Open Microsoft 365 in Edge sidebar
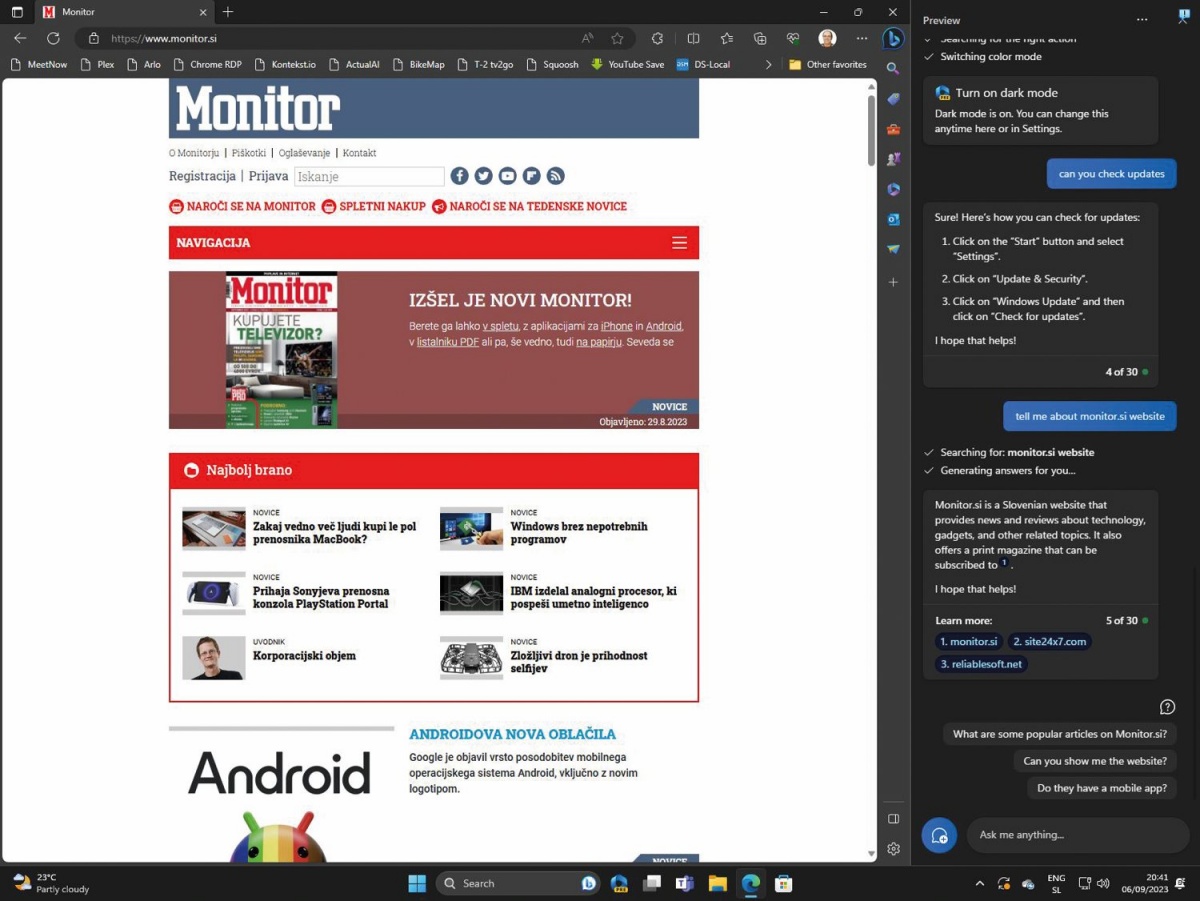1200x901 pixels. click(x=893, y=189)
